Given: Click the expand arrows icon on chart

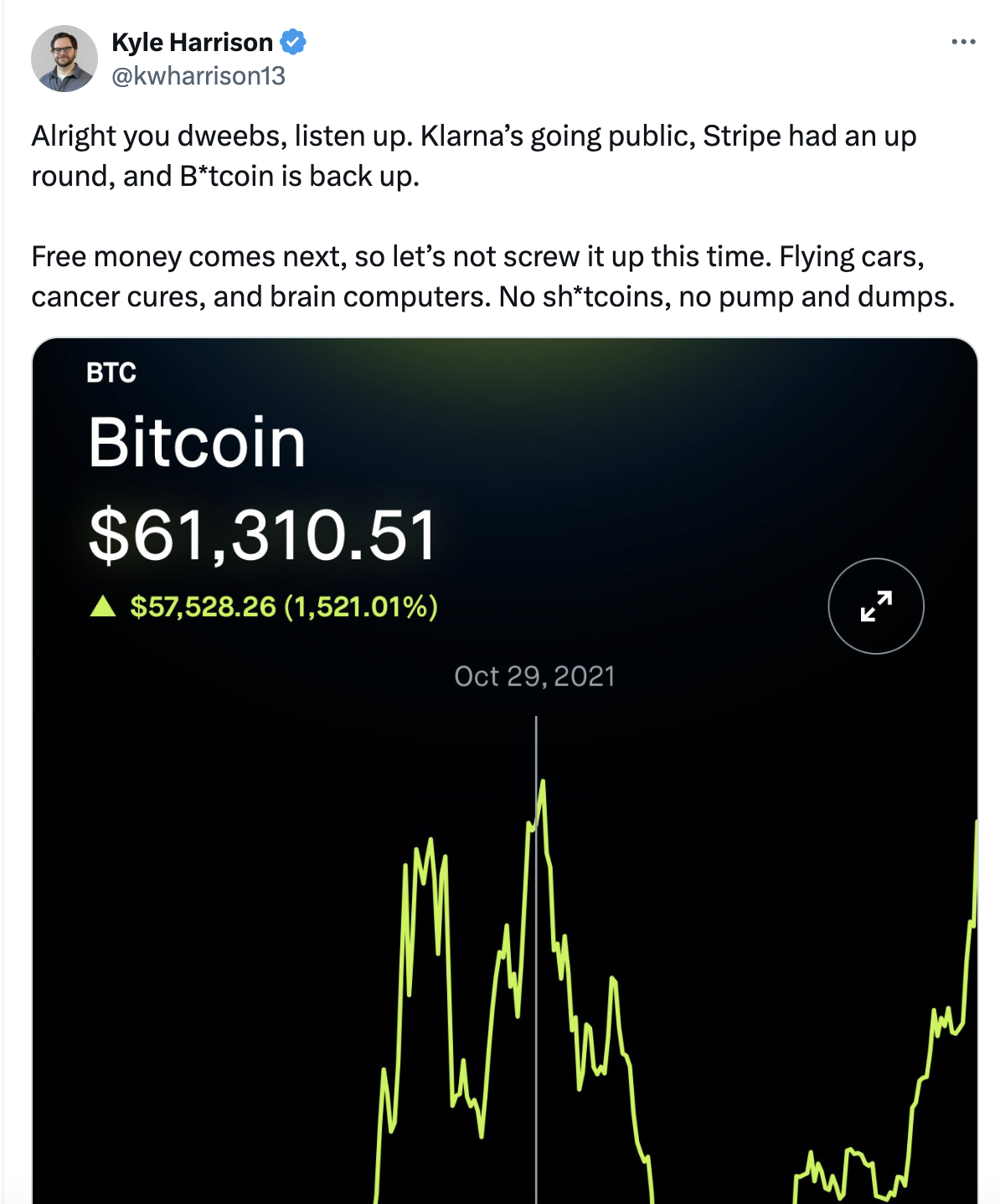Looking at the screenshot, I should [875, 605].
